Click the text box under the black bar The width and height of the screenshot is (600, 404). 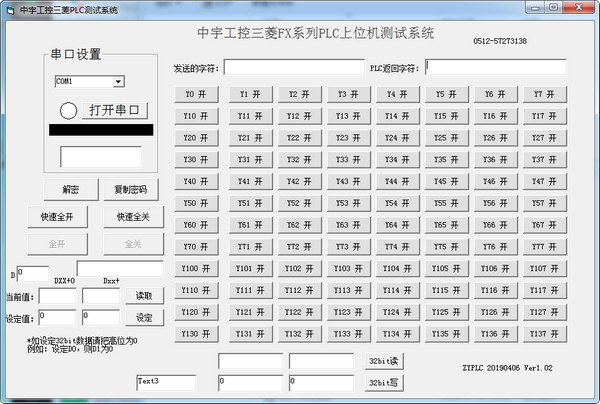pos(101,156)
